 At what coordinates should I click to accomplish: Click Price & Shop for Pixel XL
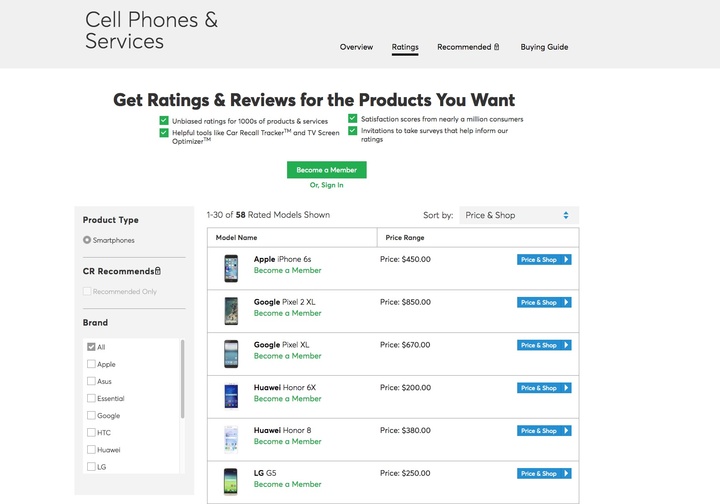point(544,345)
